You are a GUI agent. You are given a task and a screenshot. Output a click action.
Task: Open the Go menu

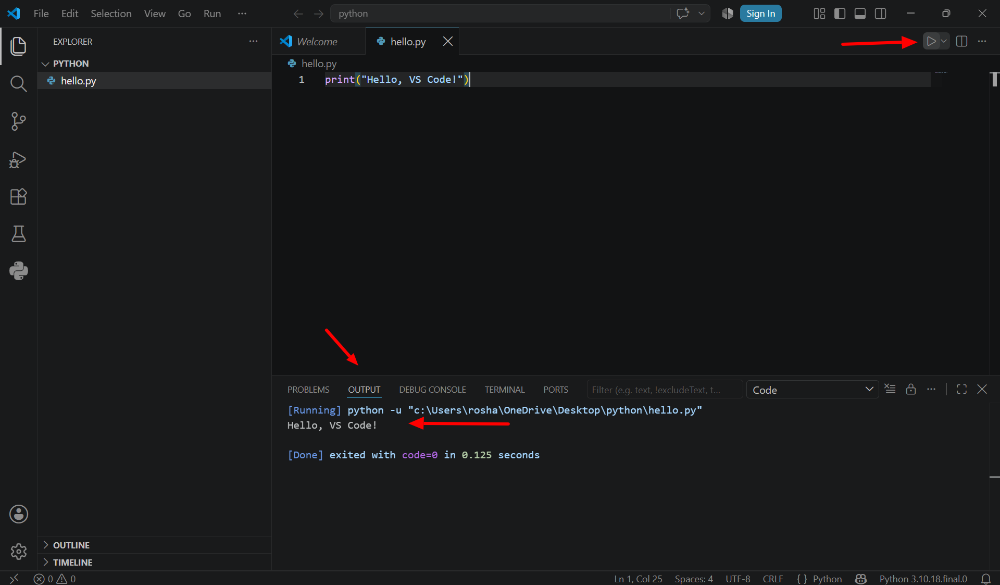[184, 13]
